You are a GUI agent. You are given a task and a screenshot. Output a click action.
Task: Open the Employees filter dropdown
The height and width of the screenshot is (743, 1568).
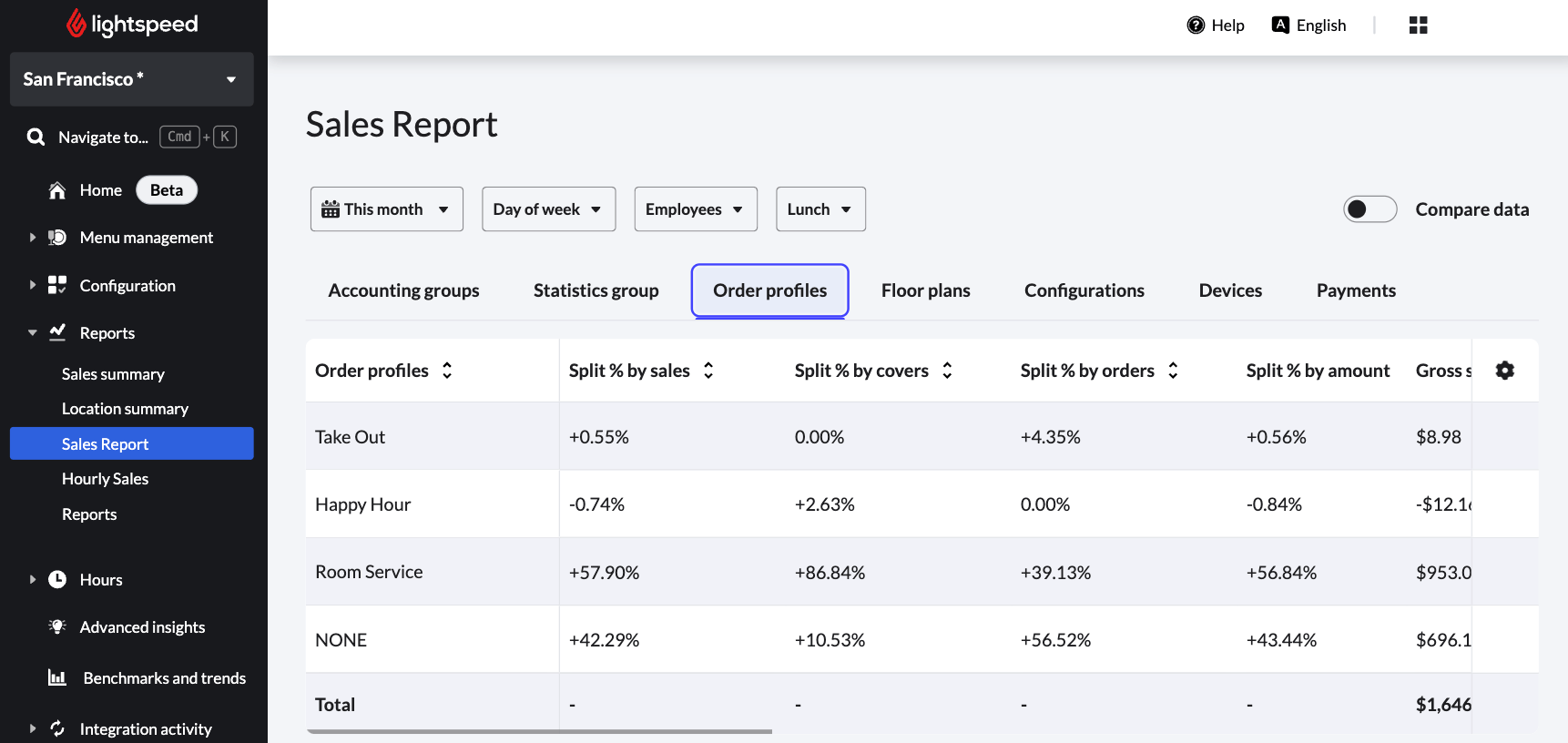click(x=695, y=209)
